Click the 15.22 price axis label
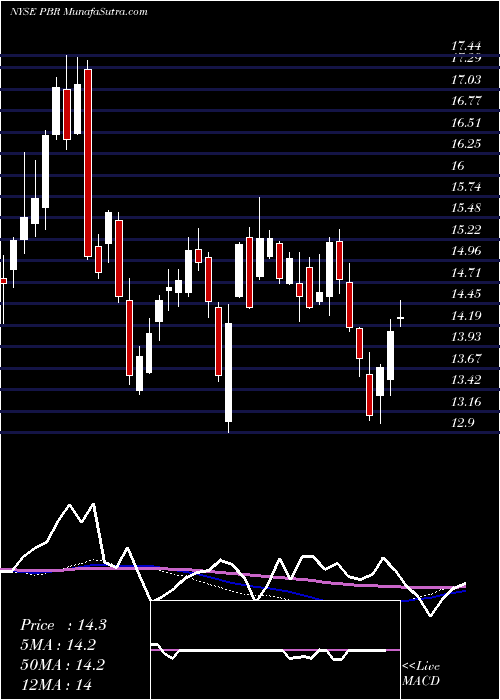This screenshot has height=700, width=500. [x=466, y=230]
